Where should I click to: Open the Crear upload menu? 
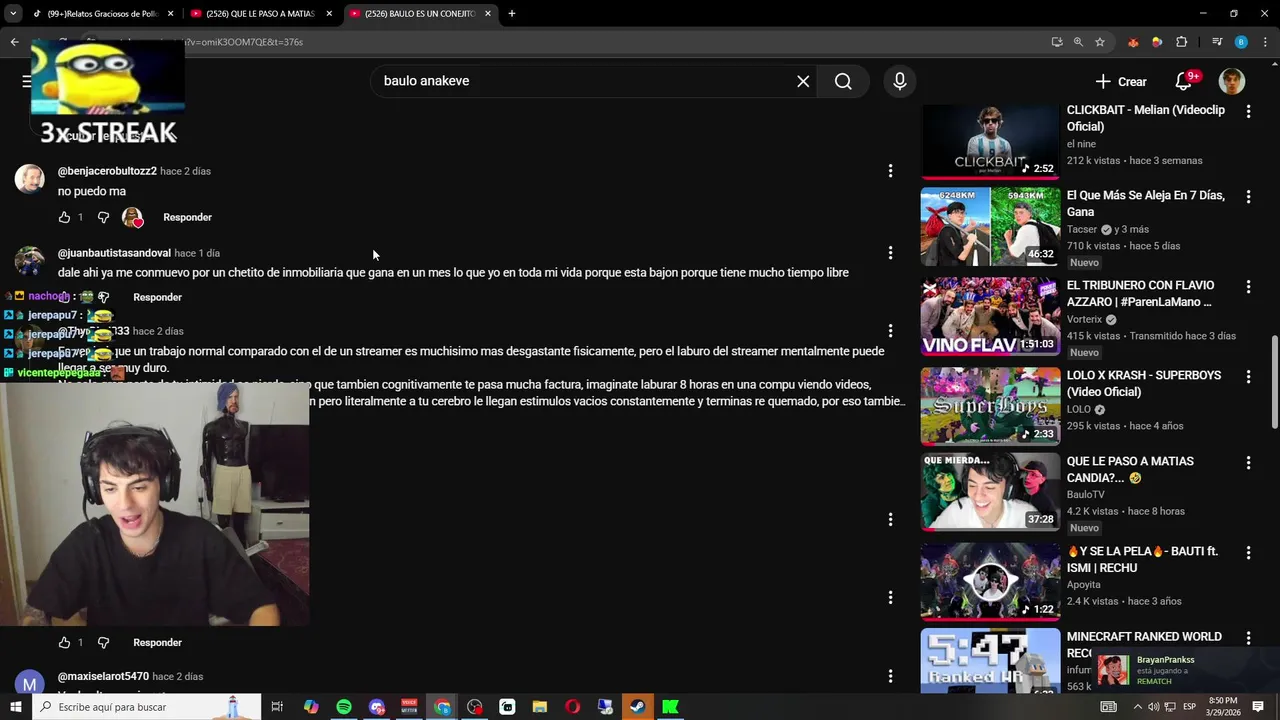coord(1121,82)
